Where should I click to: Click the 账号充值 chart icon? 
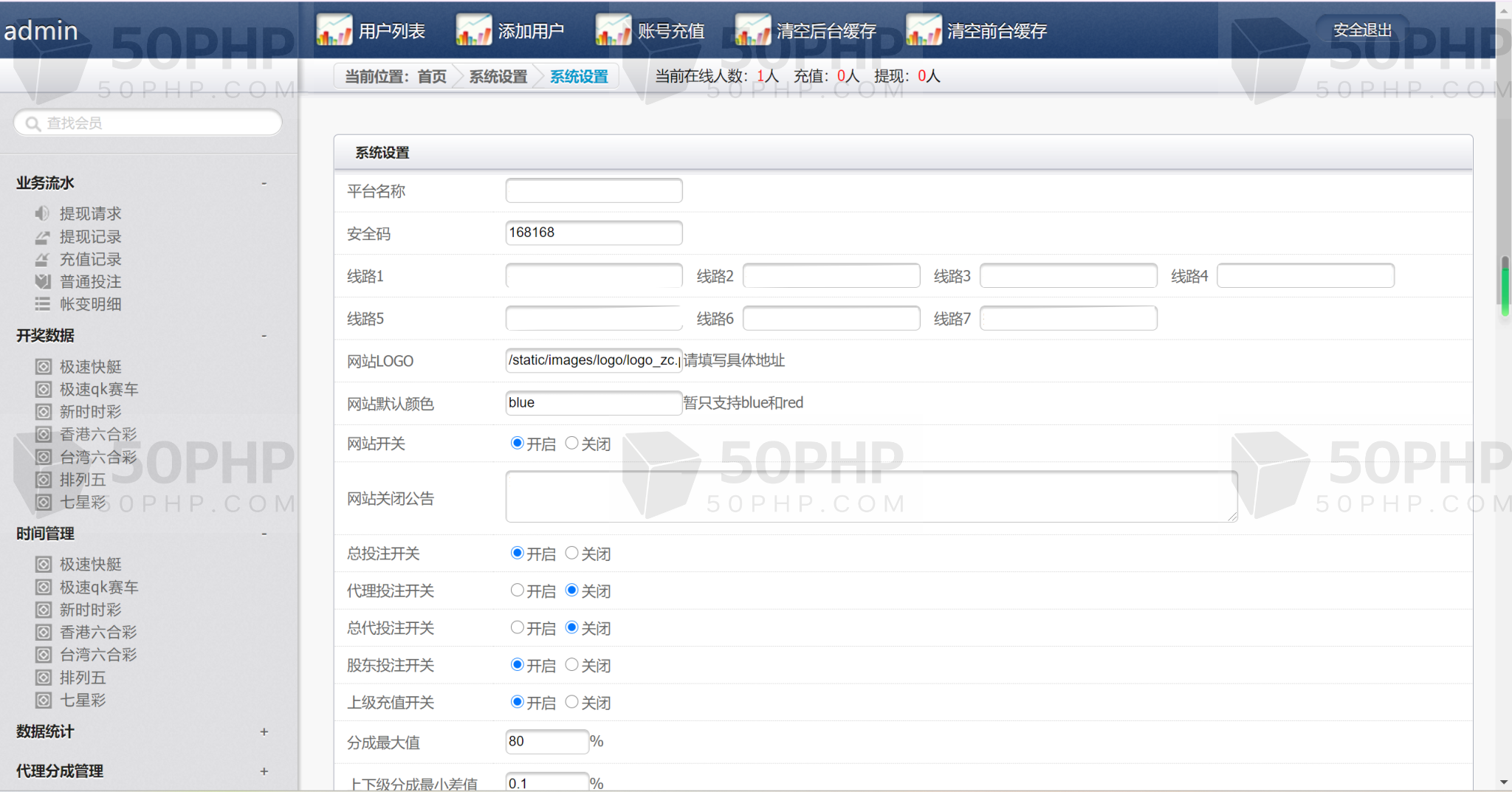coord(613,30)
